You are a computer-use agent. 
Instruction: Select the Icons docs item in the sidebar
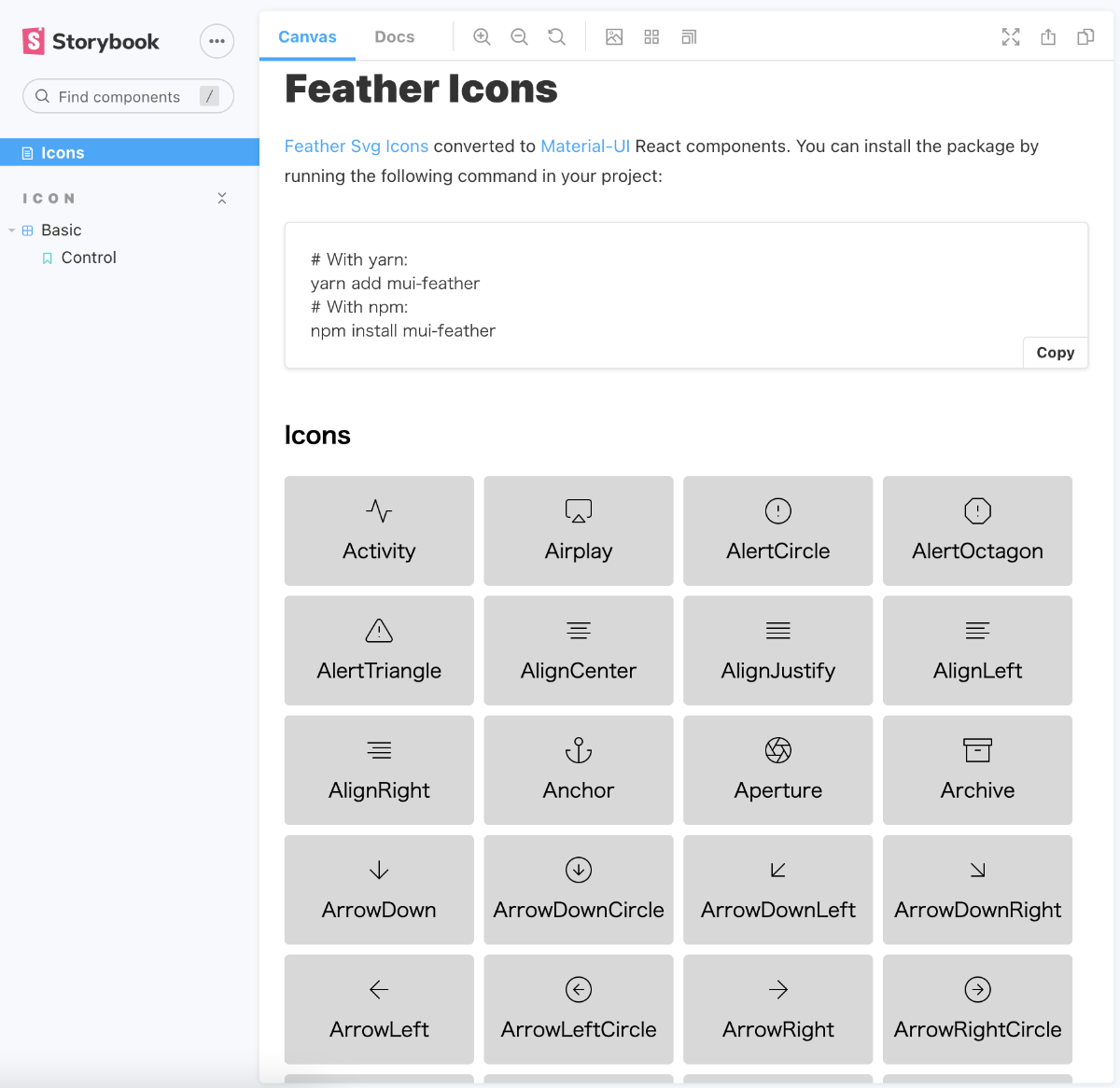[x=130, y=152]
